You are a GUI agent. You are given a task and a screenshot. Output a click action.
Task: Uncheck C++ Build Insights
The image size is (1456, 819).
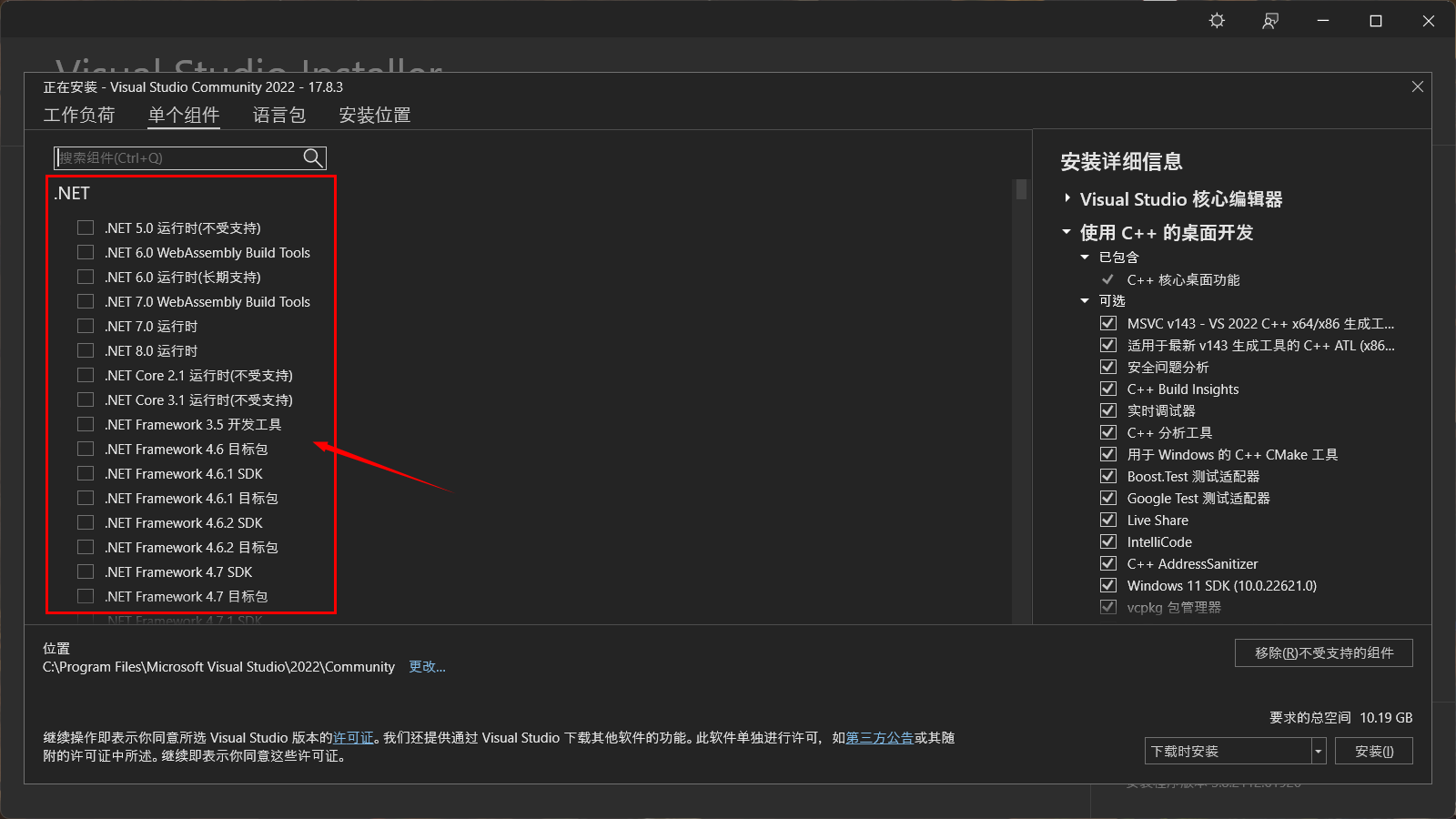pyautogui.click(x=1108, y=389)
